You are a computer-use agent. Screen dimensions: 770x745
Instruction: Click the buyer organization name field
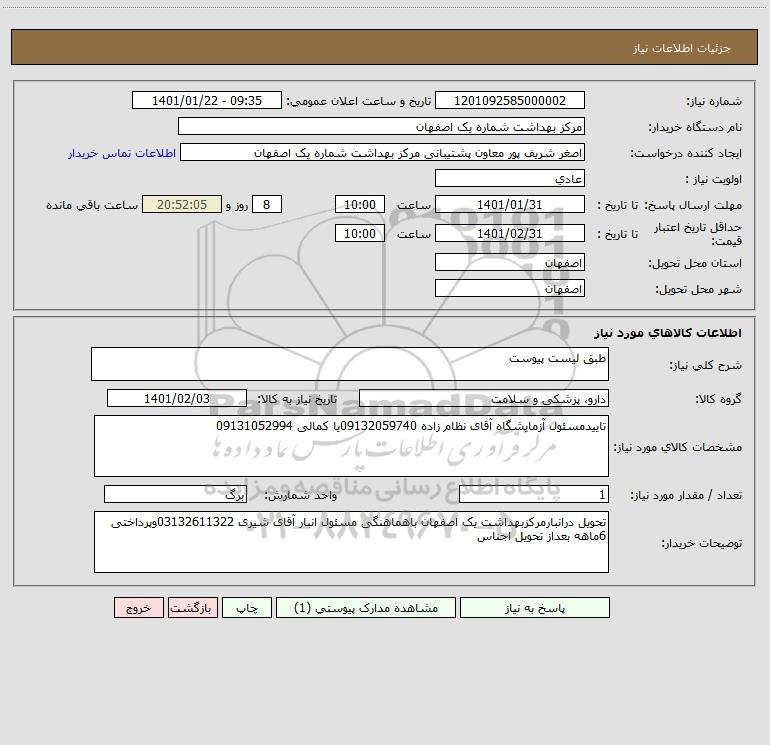tap(381, 126)
